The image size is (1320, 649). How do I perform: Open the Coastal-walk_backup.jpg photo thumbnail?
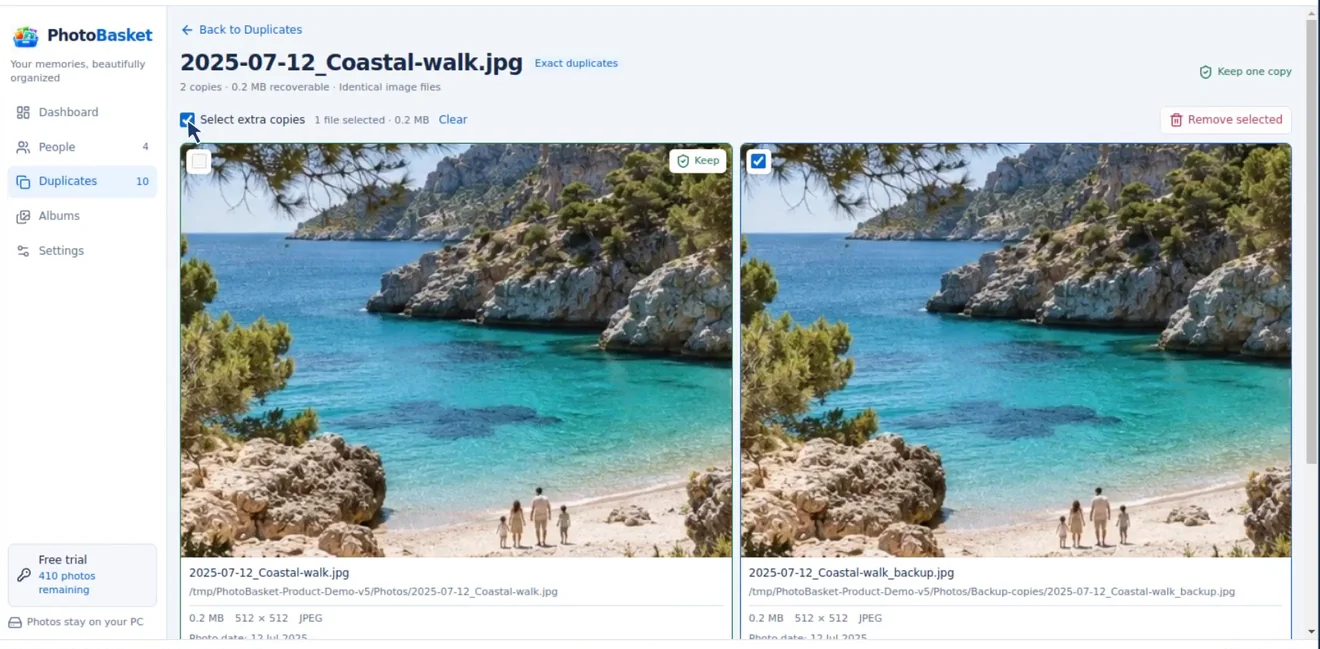pyautogui.click(x=1016, y=350)
